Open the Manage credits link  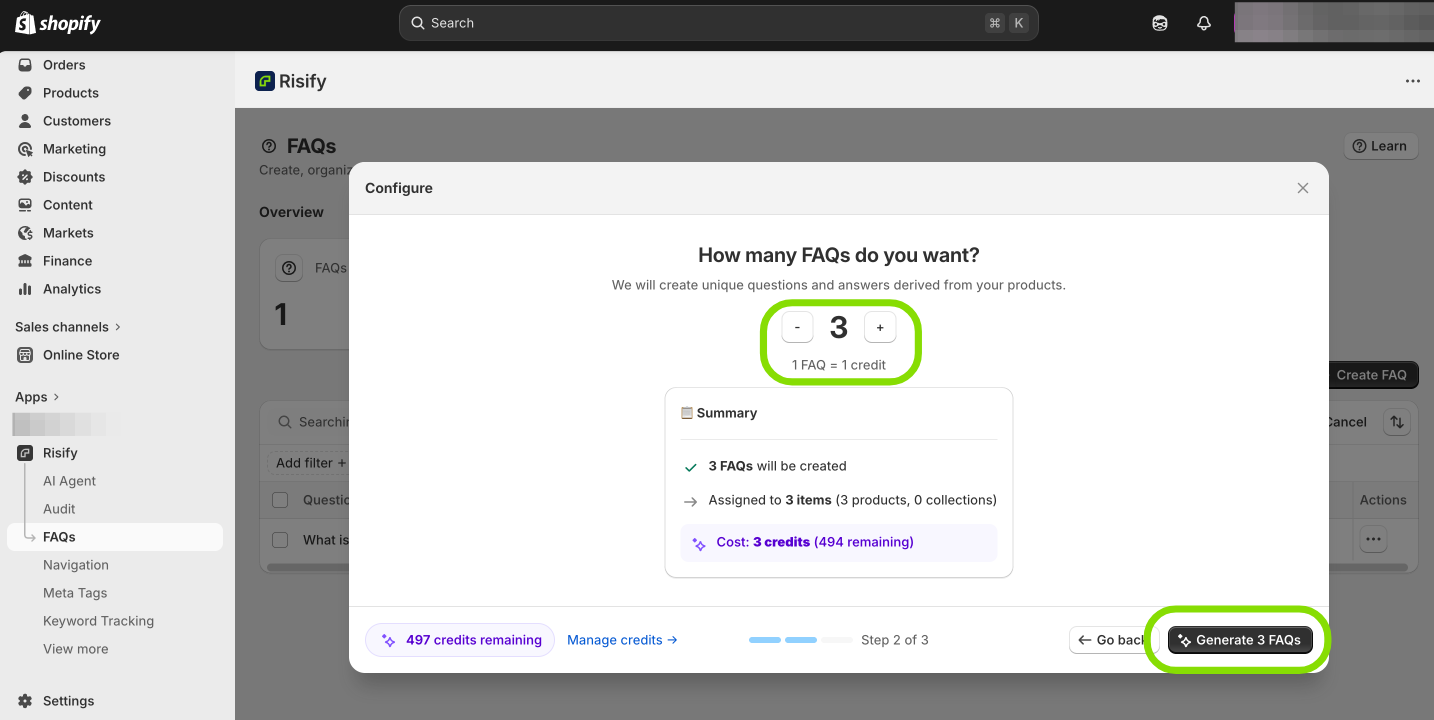coord(622,640)
